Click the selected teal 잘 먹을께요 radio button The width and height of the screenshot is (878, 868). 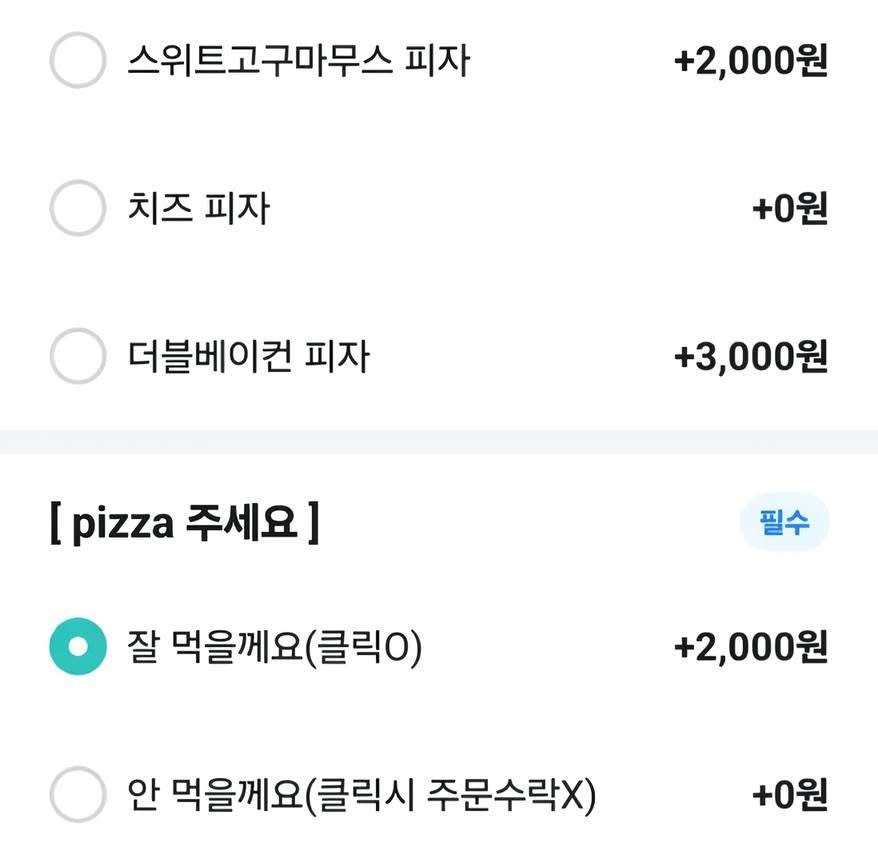(78, 646)
